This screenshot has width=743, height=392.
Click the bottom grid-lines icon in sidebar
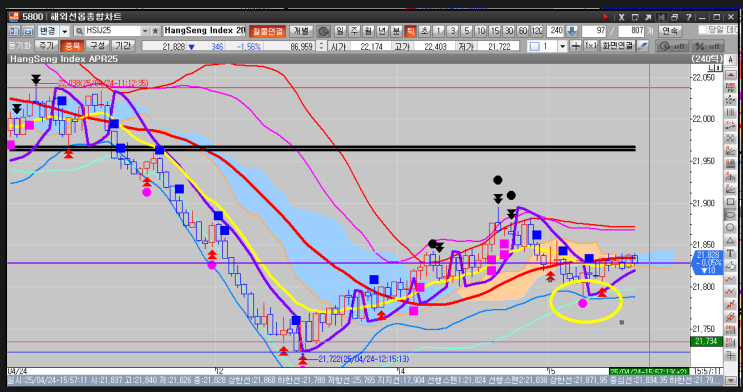tap(730, 355)
